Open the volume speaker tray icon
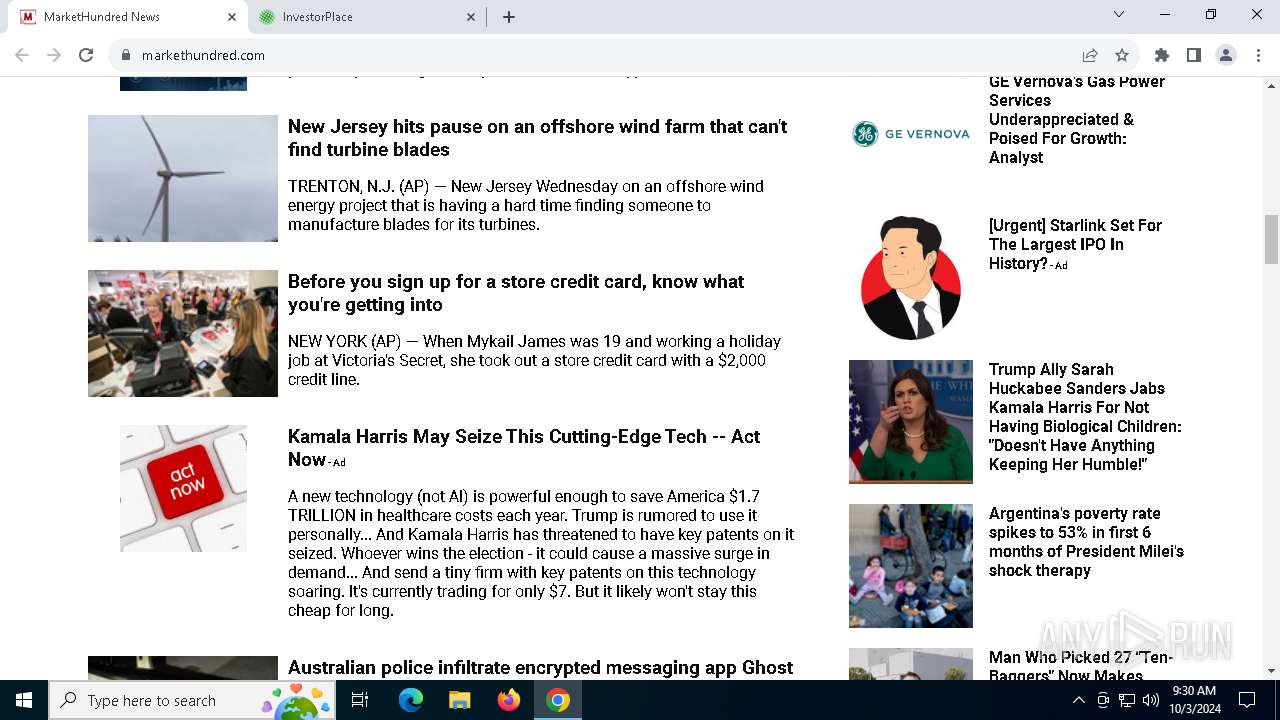This screenshot has width=1280, height=720. 1151,700
